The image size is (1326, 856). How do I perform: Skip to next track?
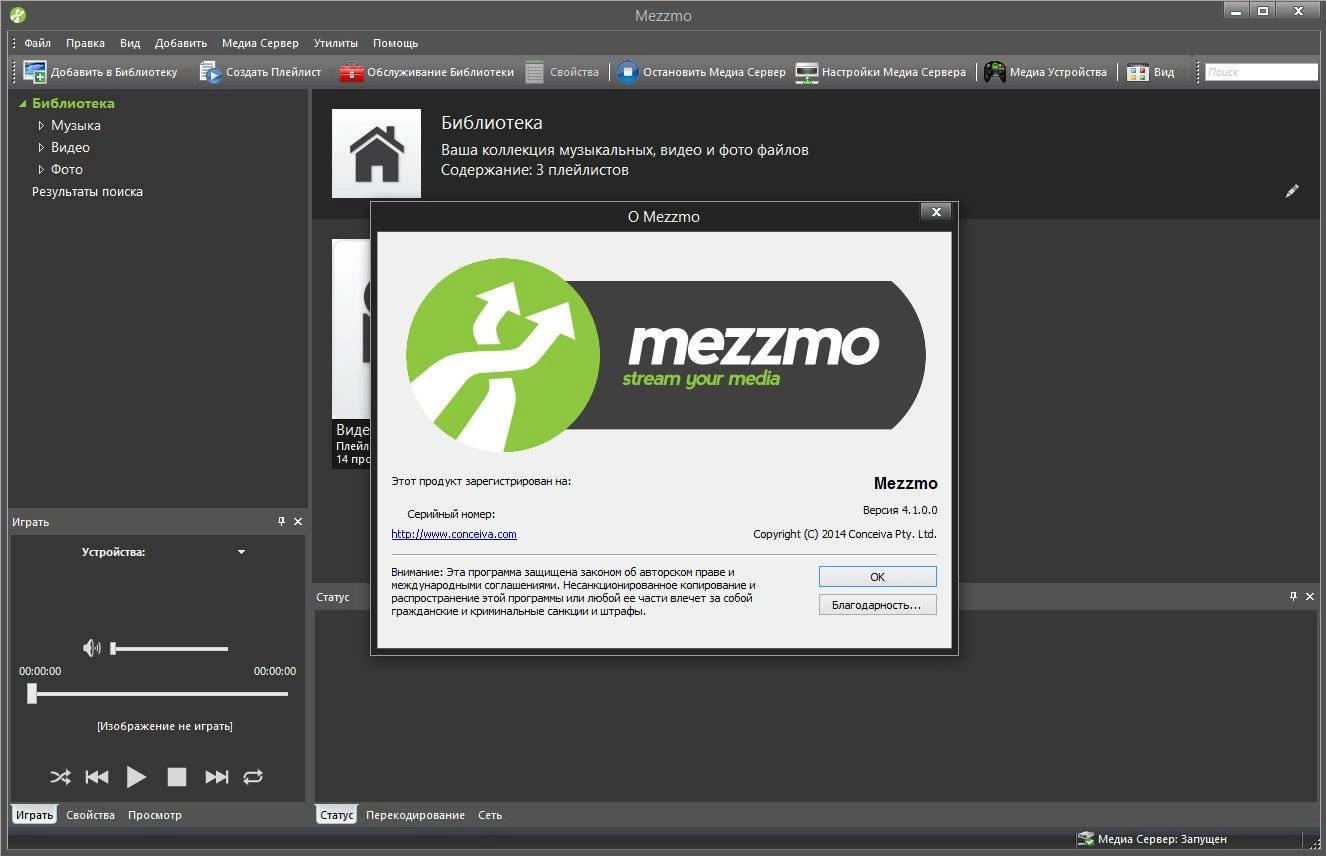tap(216, 777)
